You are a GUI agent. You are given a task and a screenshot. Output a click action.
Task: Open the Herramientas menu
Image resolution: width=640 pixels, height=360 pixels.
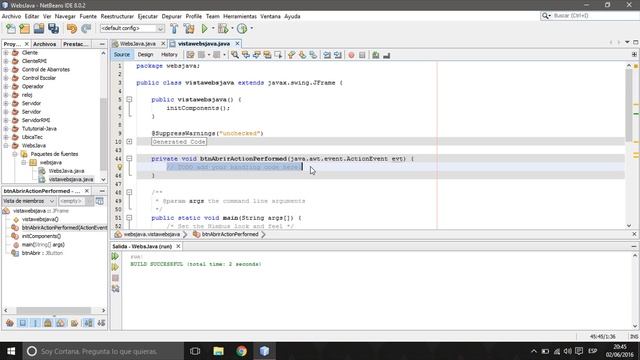pyautogui.click(x=240, y=16)
